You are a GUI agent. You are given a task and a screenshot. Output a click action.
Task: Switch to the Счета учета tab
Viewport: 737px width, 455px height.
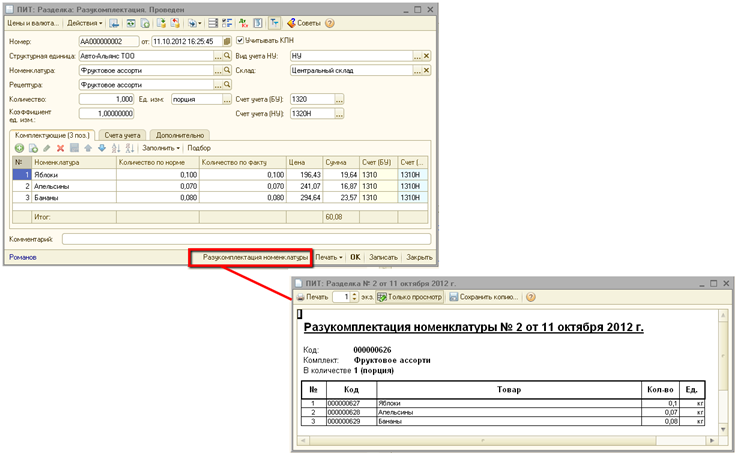pos(122,134)
